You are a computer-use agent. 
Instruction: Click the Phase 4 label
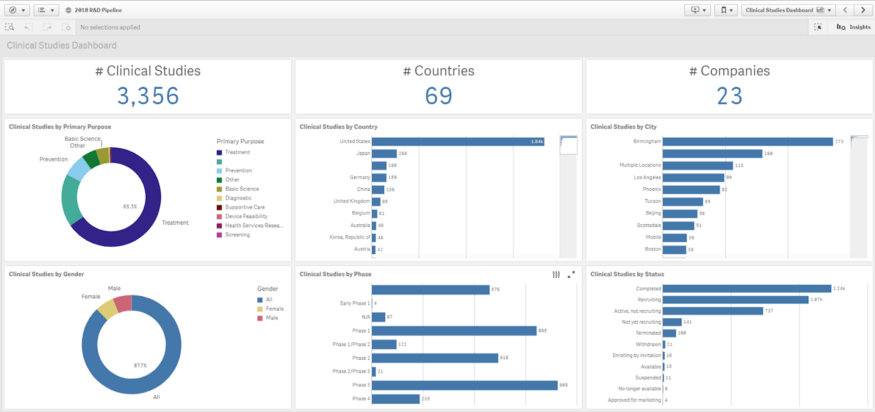tap(361, 399)
